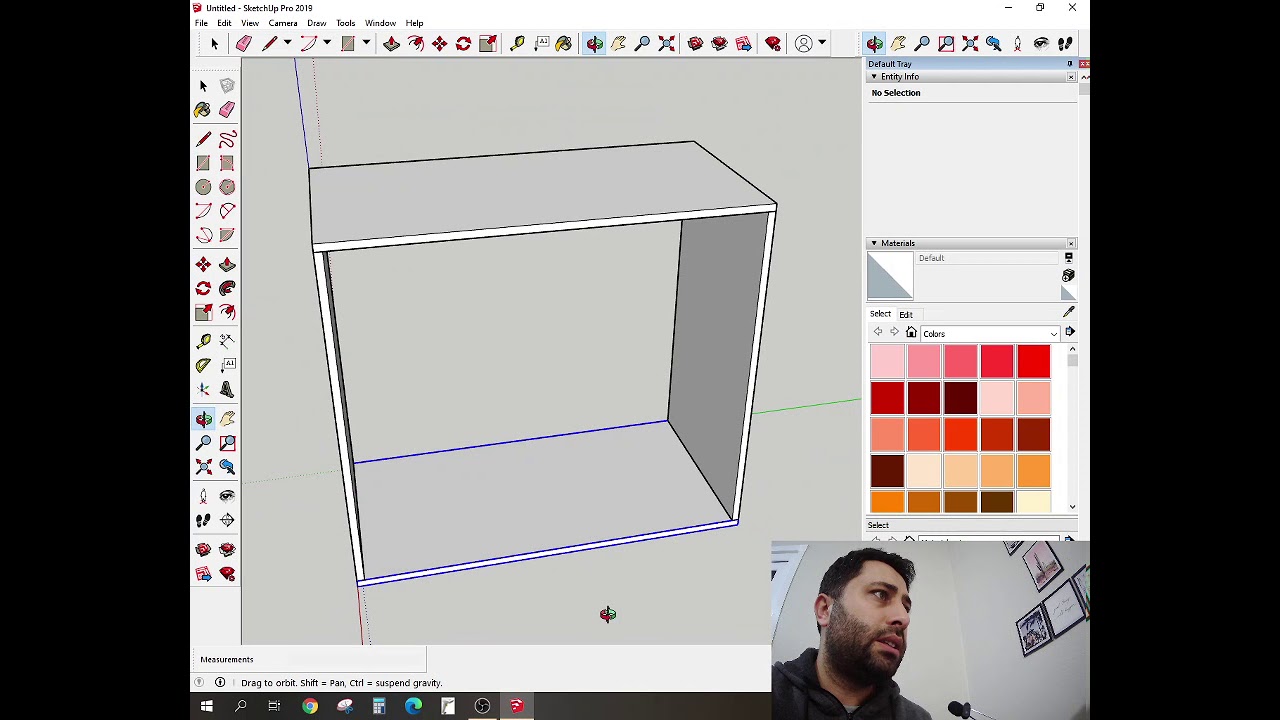Viewport: 1280px width, 720px height.
Task: Open the Camera menu
Action: pos(283,23)
